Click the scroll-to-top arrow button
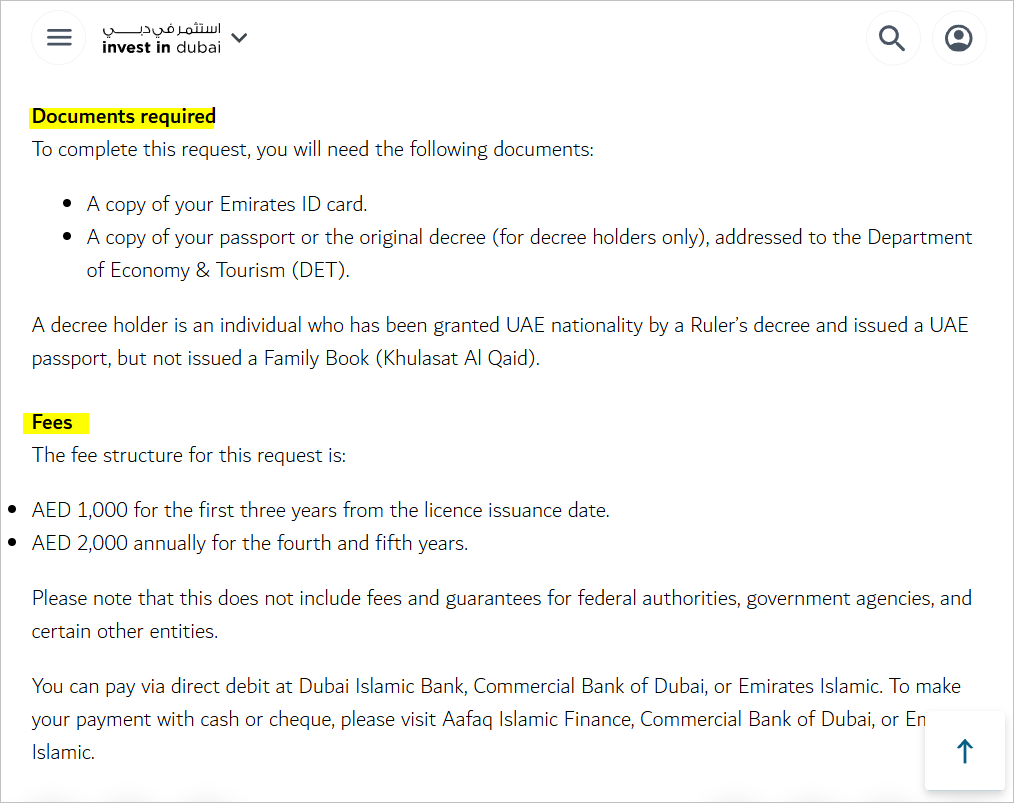The height and width of the screenshot is (803, 1014). tap(965, 751)
